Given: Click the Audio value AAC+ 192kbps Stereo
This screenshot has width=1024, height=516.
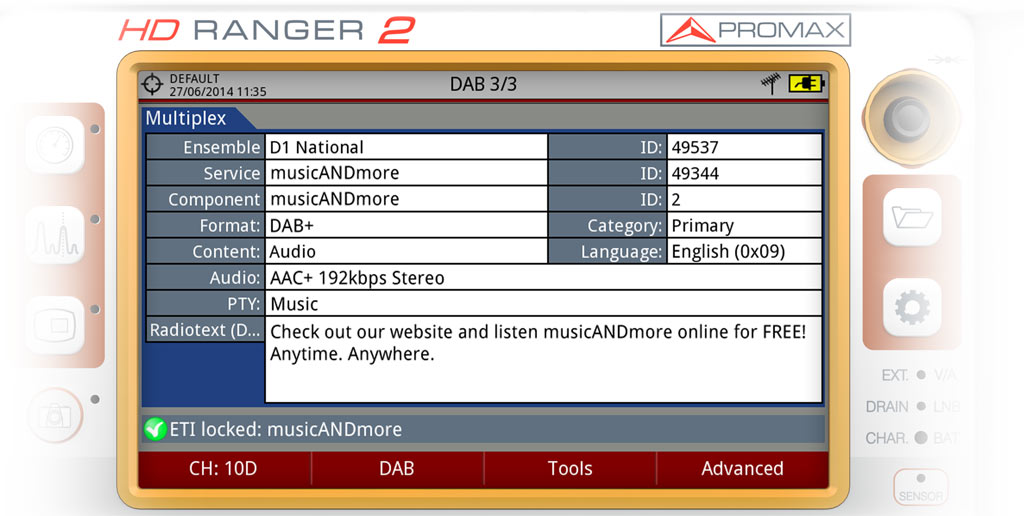Looking at the screenshot, I should click(543, 278).
